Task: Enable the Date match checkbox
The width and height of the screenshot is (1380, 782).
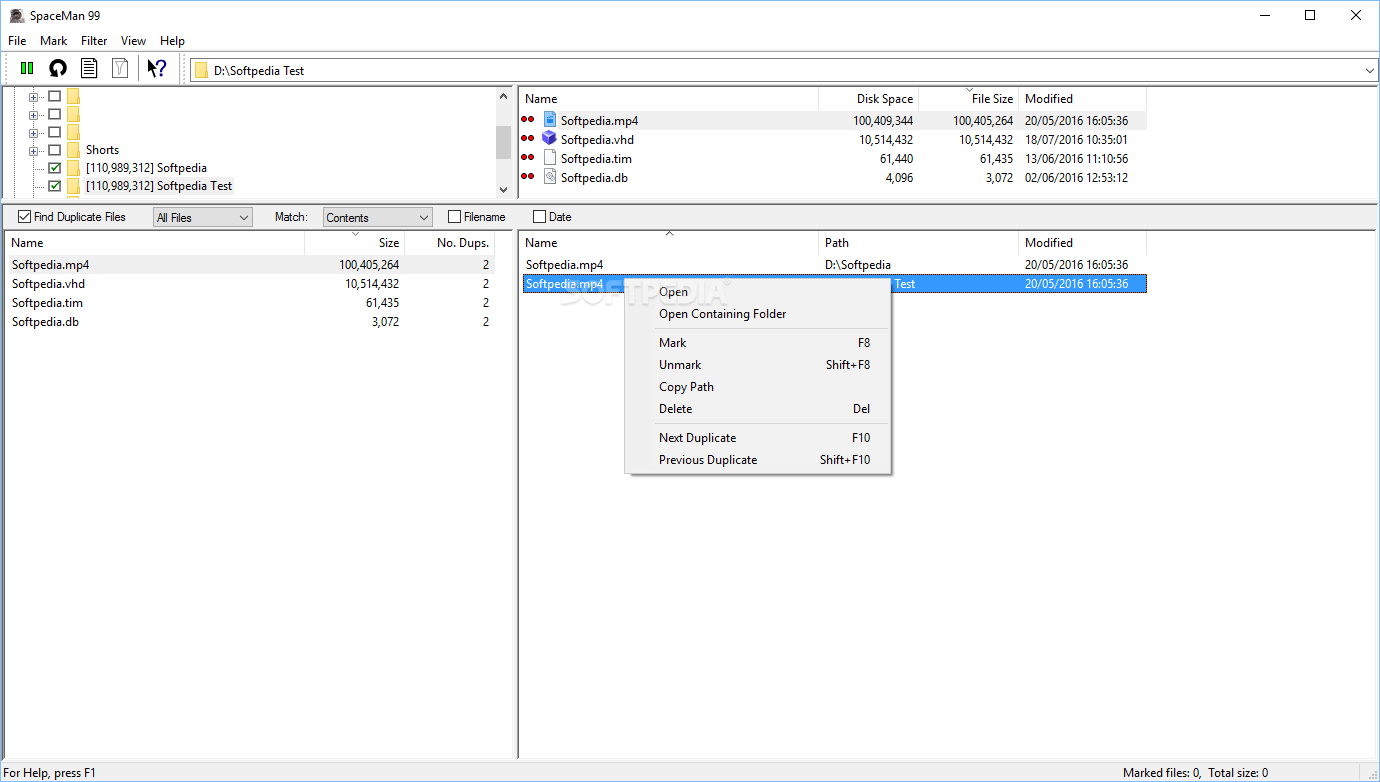Action: [539, 217]
